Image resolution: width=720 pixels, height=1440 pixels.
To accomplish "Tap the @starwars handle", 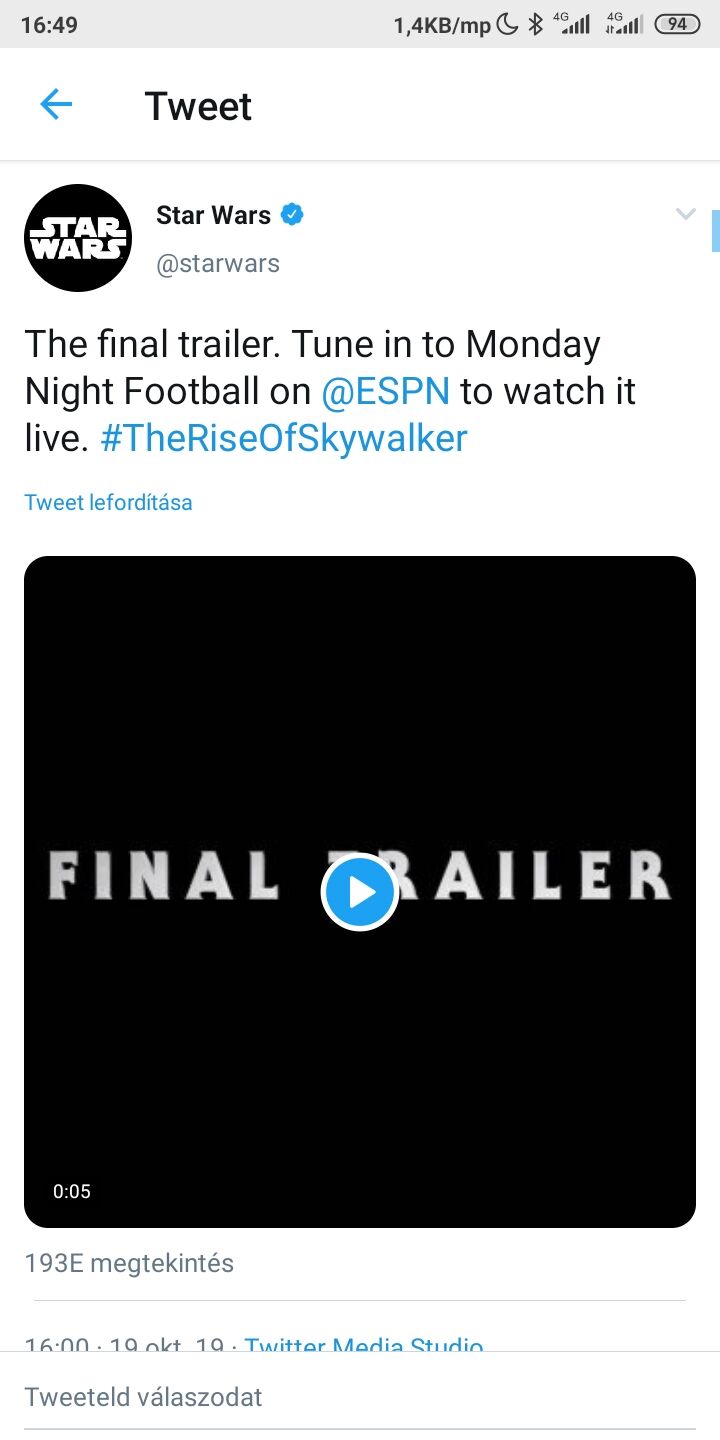I will tap(218, 264).
